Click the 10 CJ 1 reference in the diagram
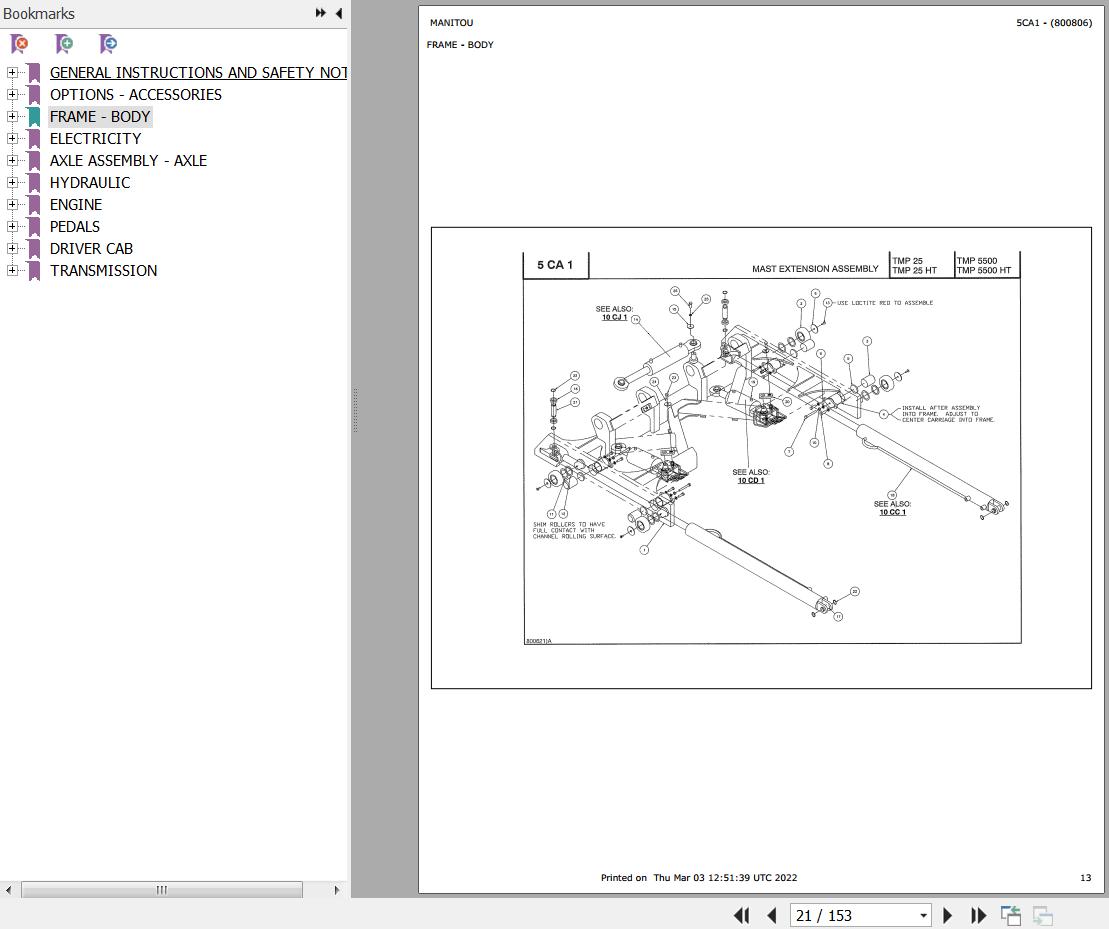 tap(614, 317)
